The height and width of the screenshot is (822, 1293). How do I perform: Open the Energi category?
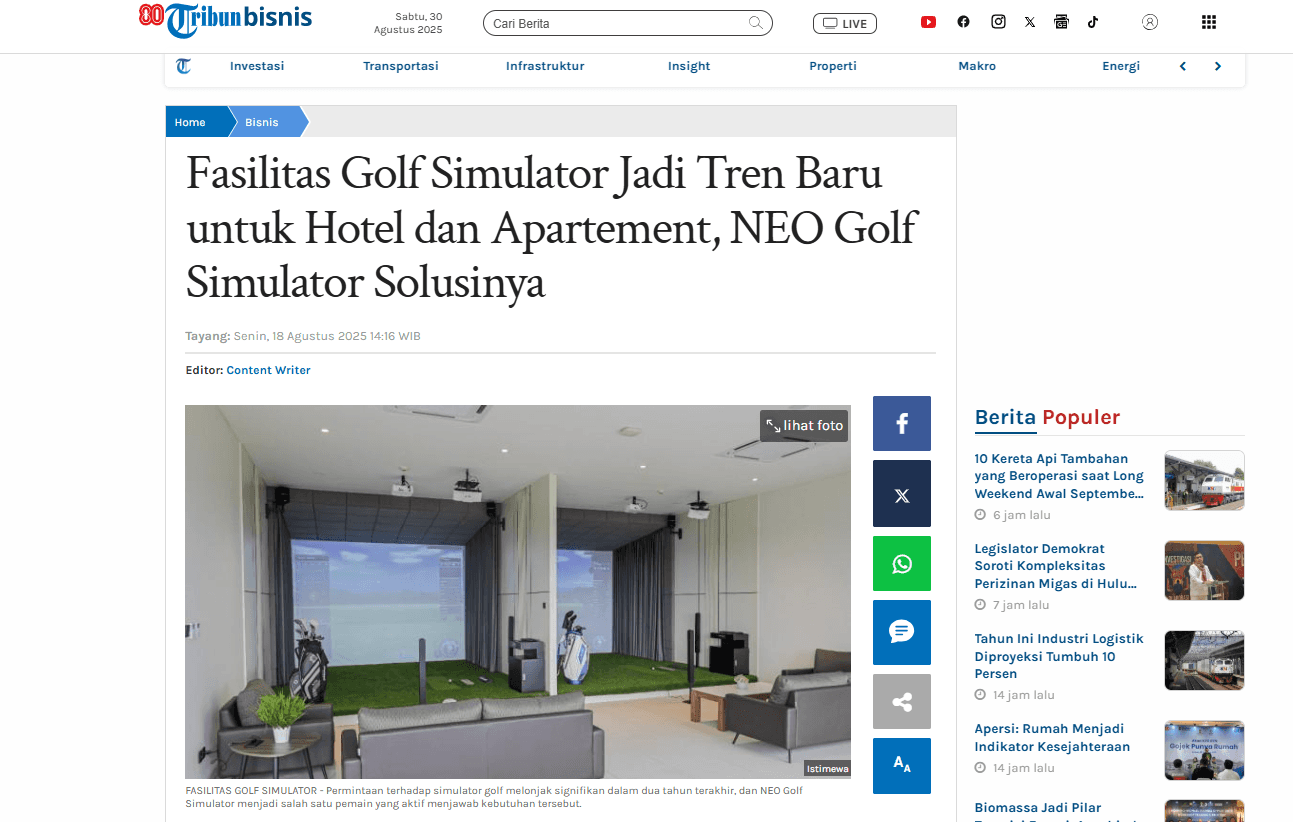pos(1121,66)
